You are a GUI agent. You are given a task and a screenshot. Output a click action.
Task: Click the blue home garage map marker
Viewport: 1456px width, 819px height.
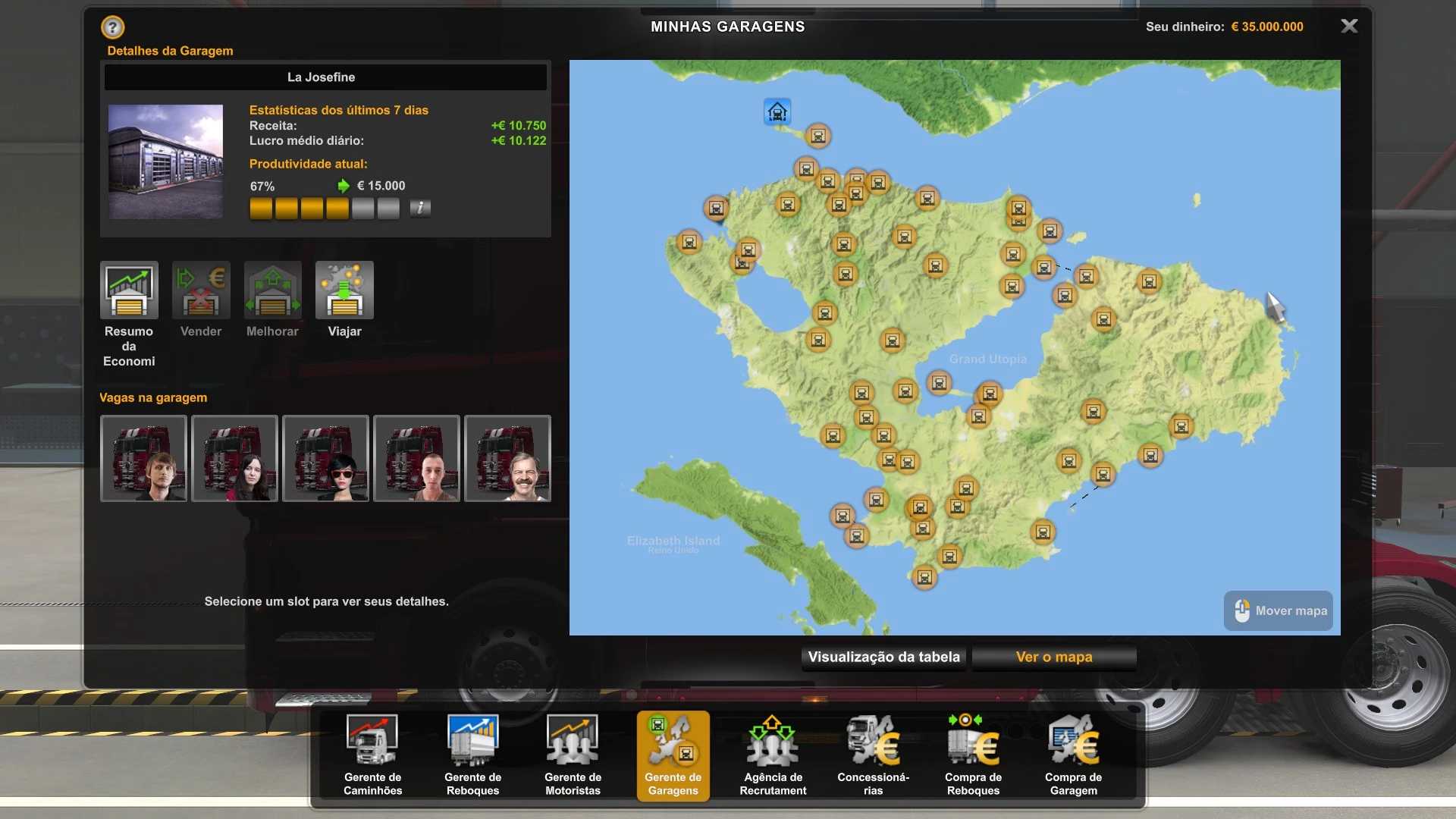777,112
